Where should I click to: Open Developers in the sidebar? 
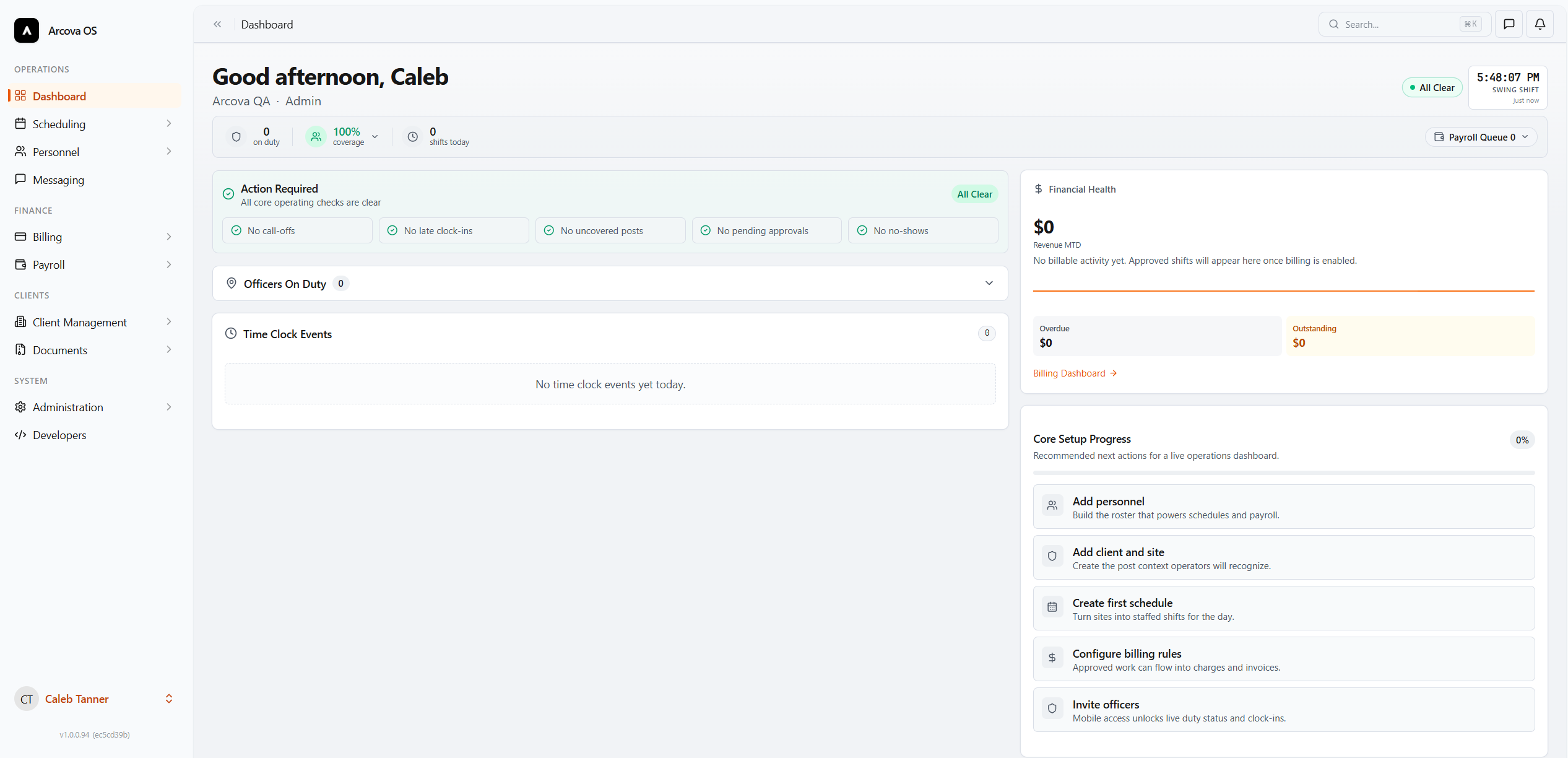[95, 435]
